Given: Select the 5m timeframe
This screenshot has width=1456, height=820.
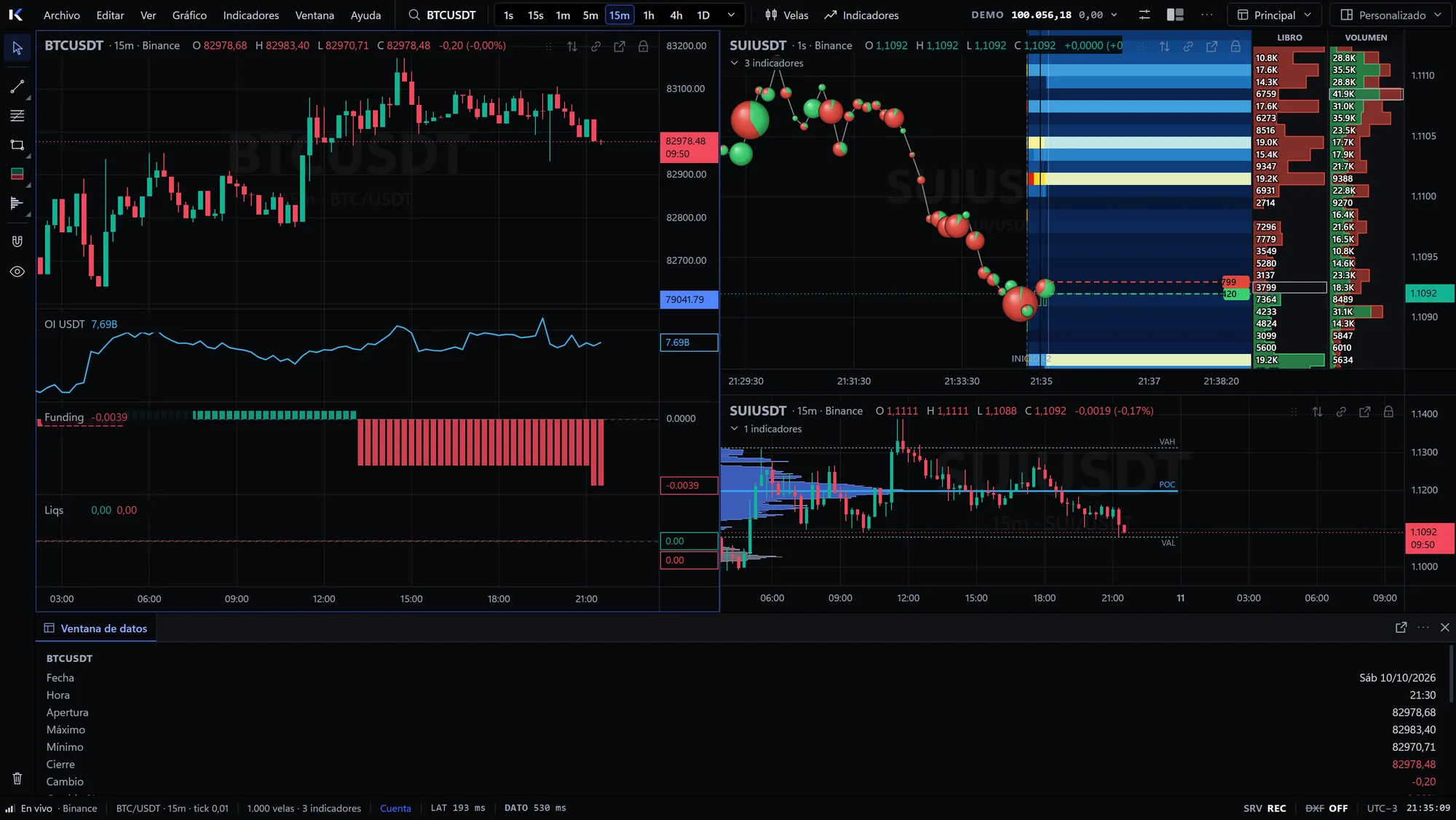Looking at the screenshot, I should click(590, 15).
